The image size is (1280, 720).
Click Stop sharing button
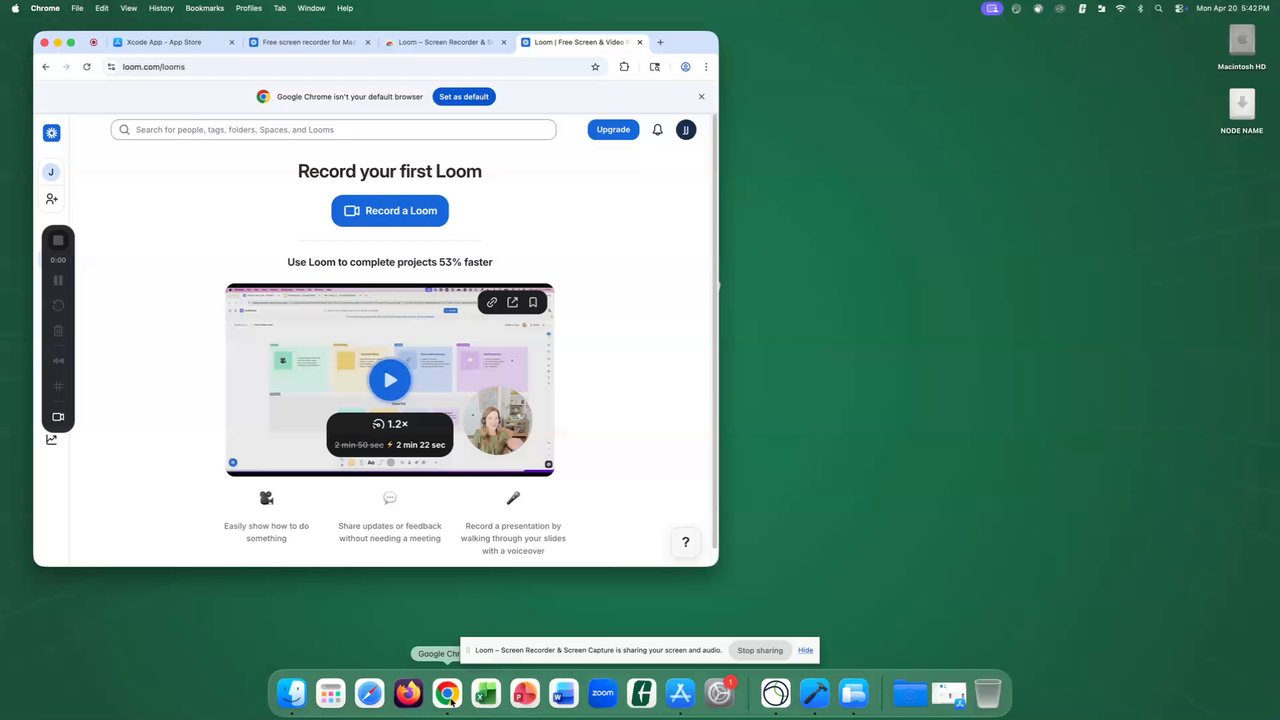tap(760, 651)
